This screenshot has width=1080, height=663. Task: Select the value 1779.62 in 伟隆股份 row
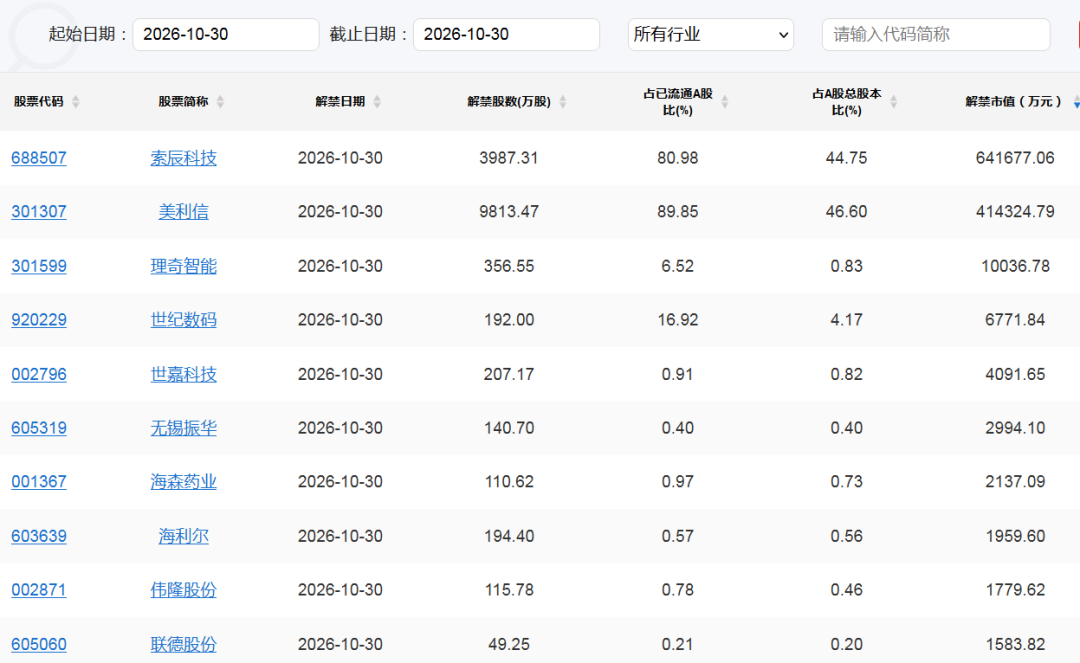(1015, 589)
